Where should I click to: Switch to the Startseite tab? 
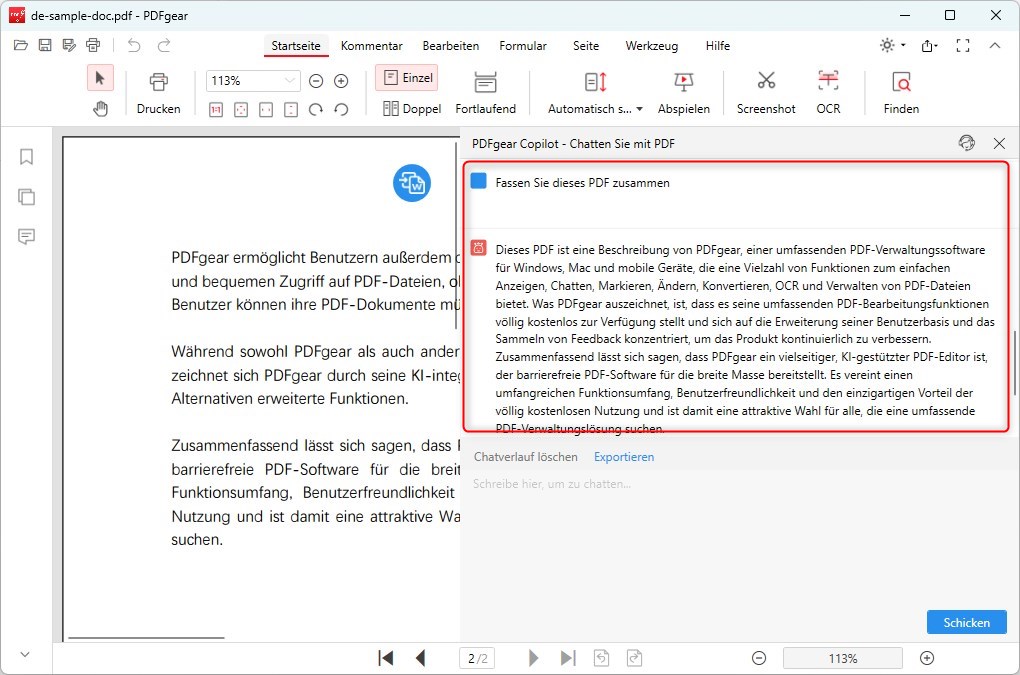(296, 46)
